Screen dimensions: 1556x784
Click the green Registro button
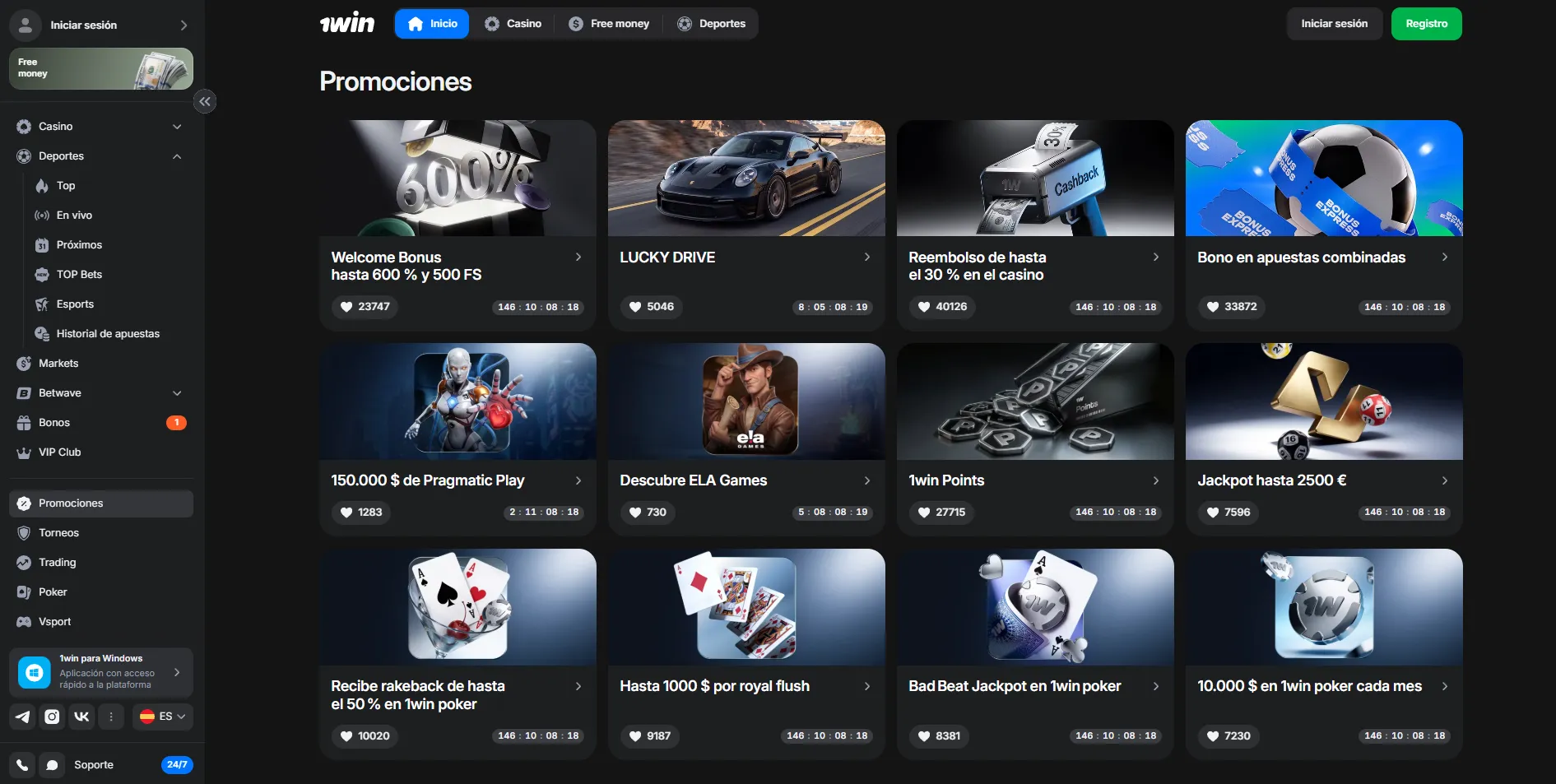(x=1426, y=24)
